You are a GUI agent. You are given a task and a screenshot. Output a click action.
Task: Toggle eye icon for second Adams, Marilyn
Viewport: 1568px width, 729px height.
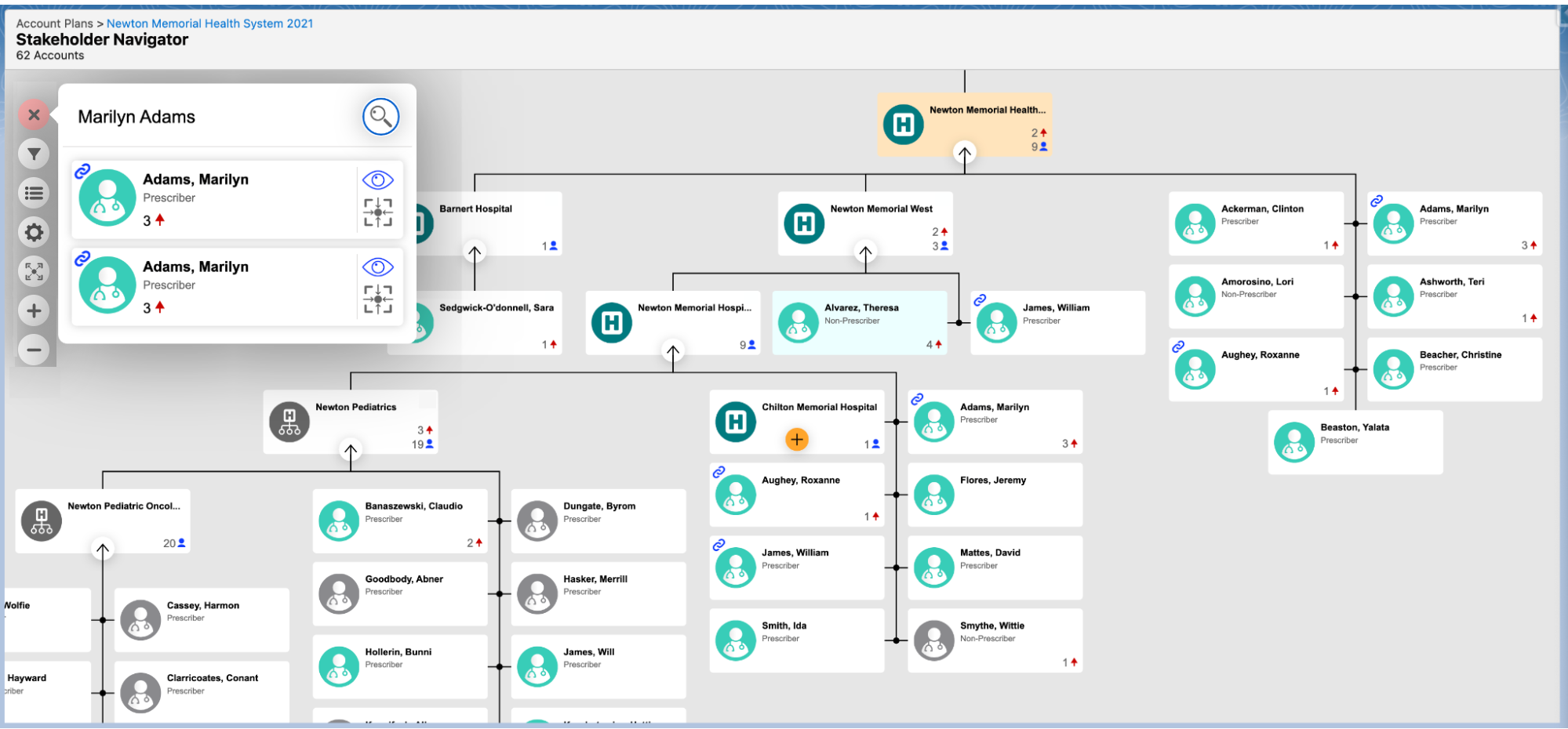377,267
